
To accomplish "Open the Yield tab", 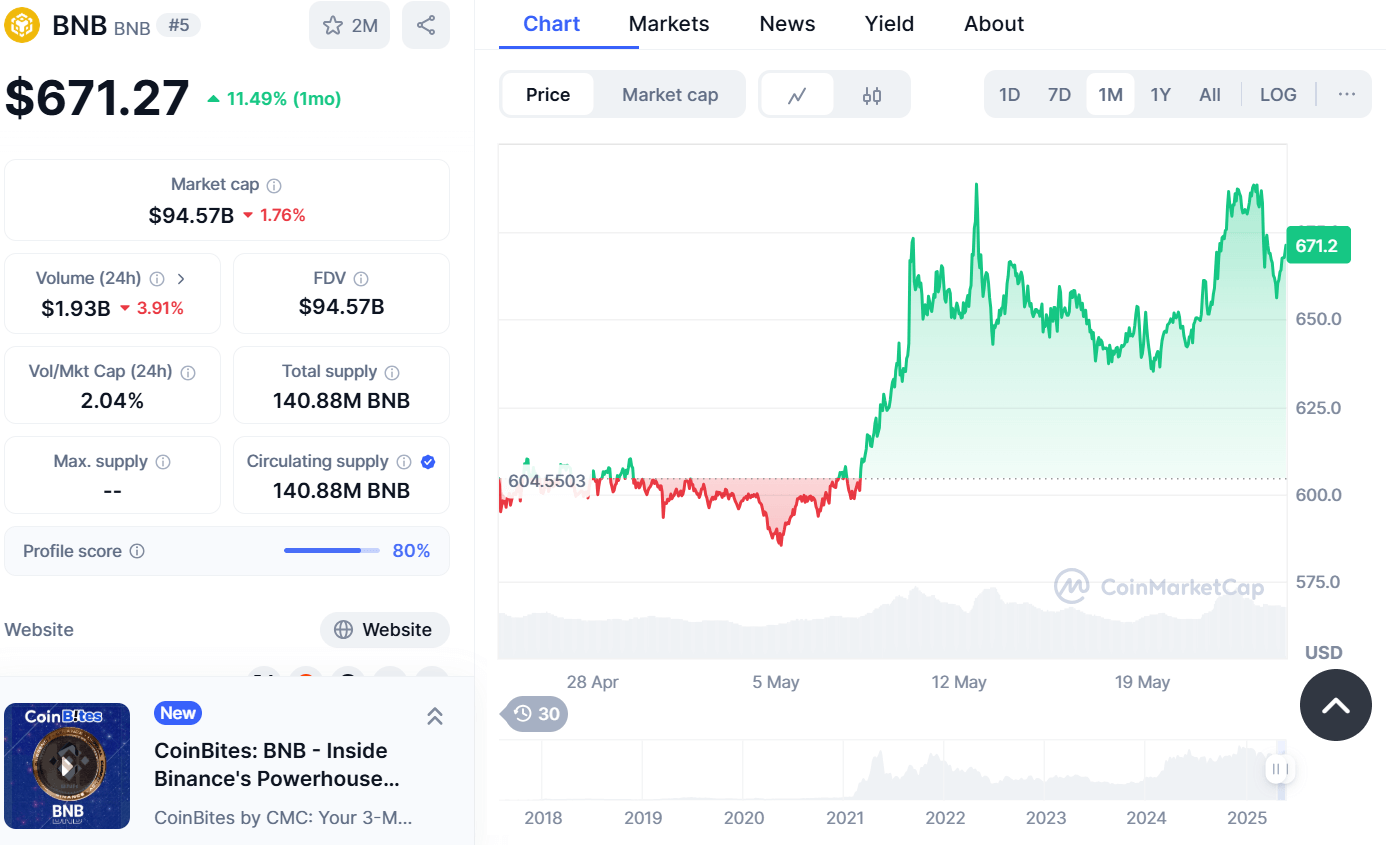I will coord(889,24).
